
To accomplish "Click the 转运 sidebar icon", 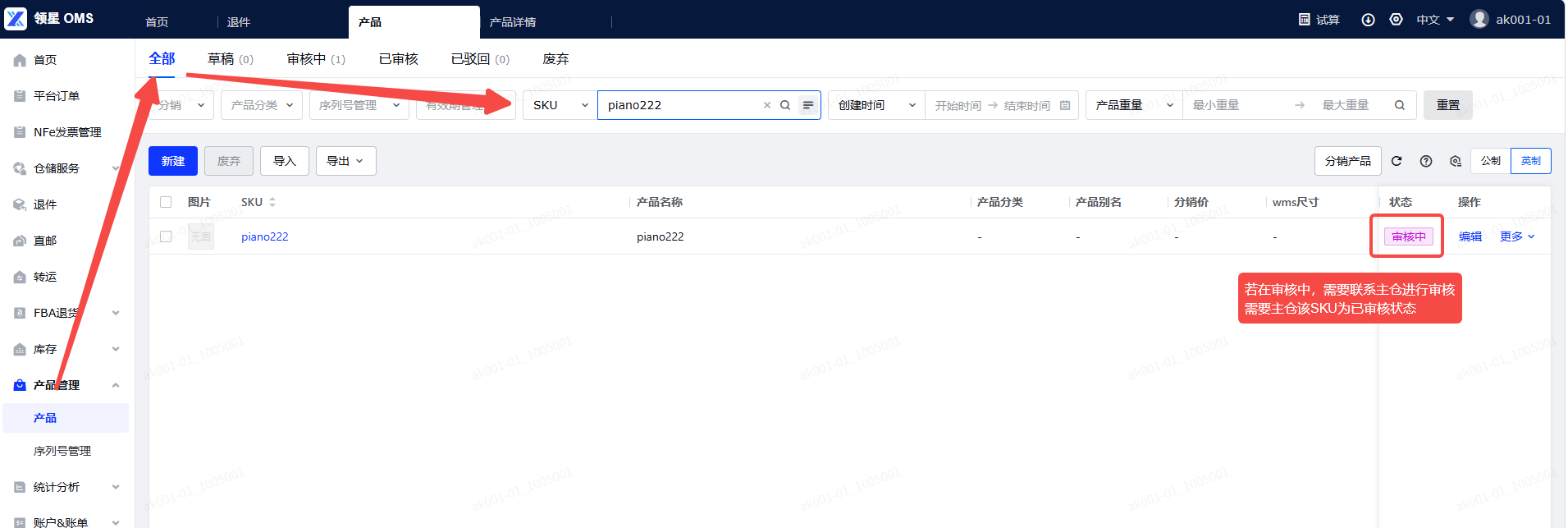I will 20,277.
